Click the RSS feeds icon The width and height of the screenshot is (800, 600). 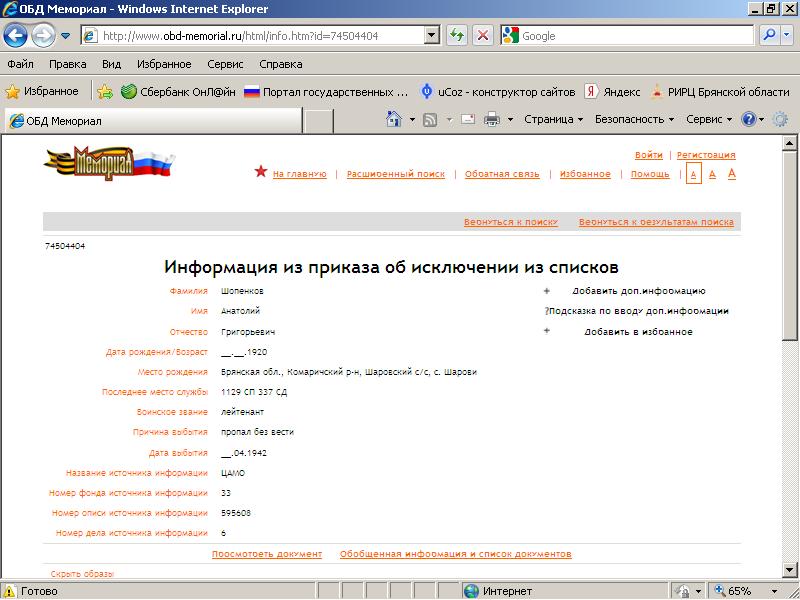pyautogui.click(x=430, y=119)
